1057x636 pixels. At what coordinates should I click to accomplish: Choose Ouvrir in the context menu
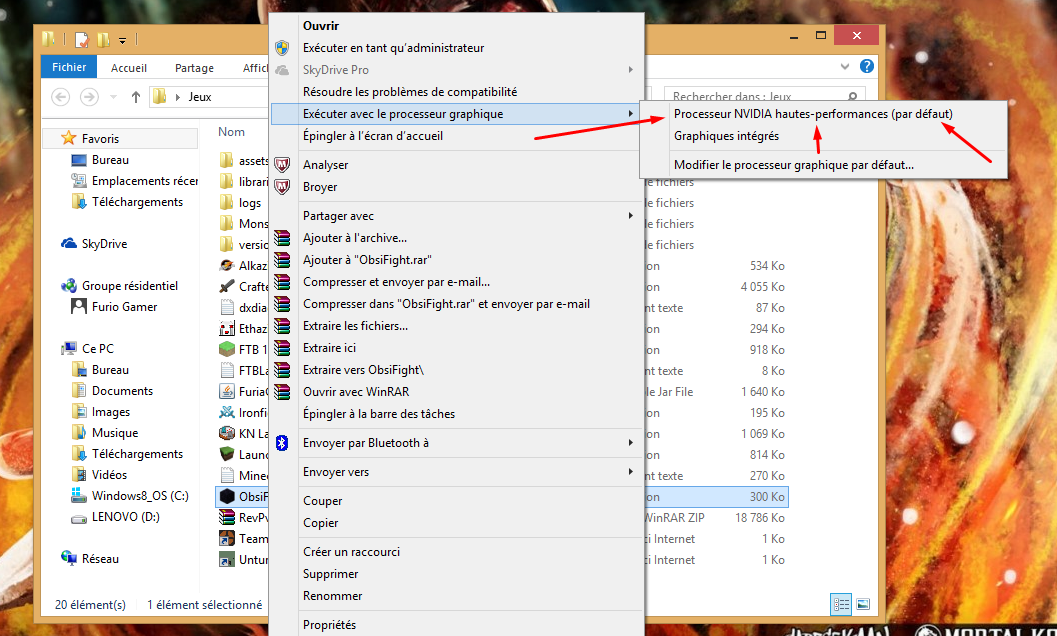[321, 26]
